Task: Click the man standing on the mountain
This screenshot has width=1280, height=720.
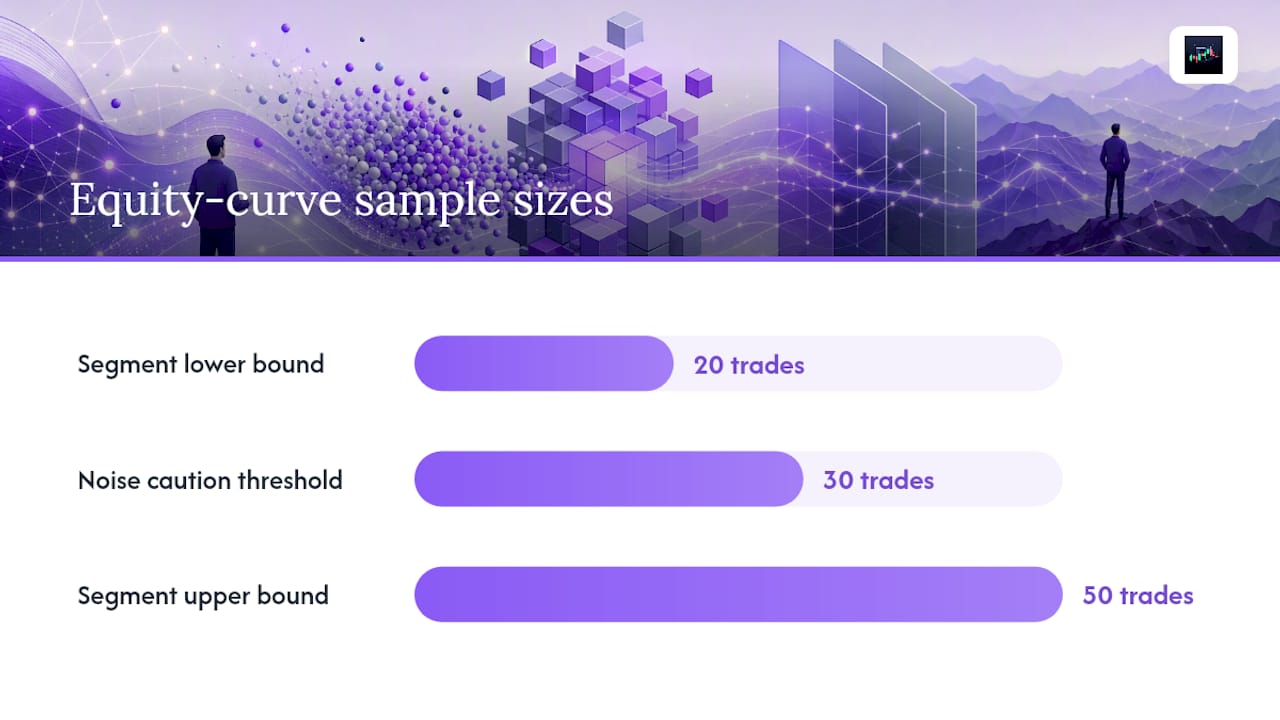Action: click(1115, 171)
